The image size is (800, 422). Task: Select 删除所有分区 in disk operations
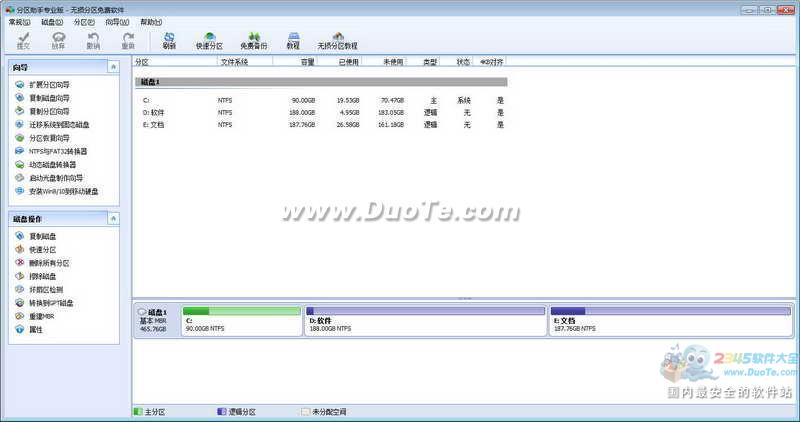click(50, 263)
